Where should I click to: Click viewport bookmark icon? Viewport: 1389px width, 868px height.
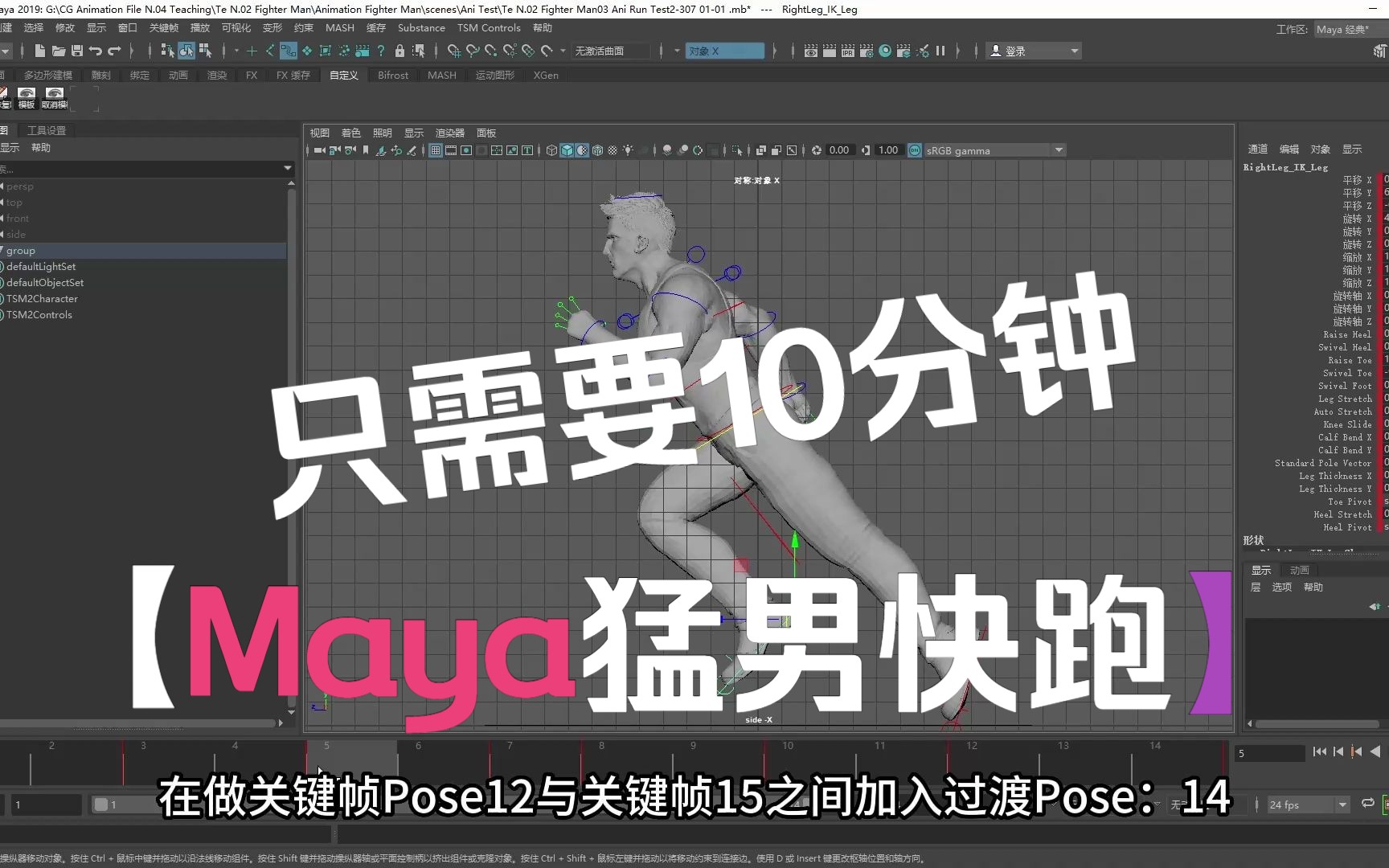366,150
